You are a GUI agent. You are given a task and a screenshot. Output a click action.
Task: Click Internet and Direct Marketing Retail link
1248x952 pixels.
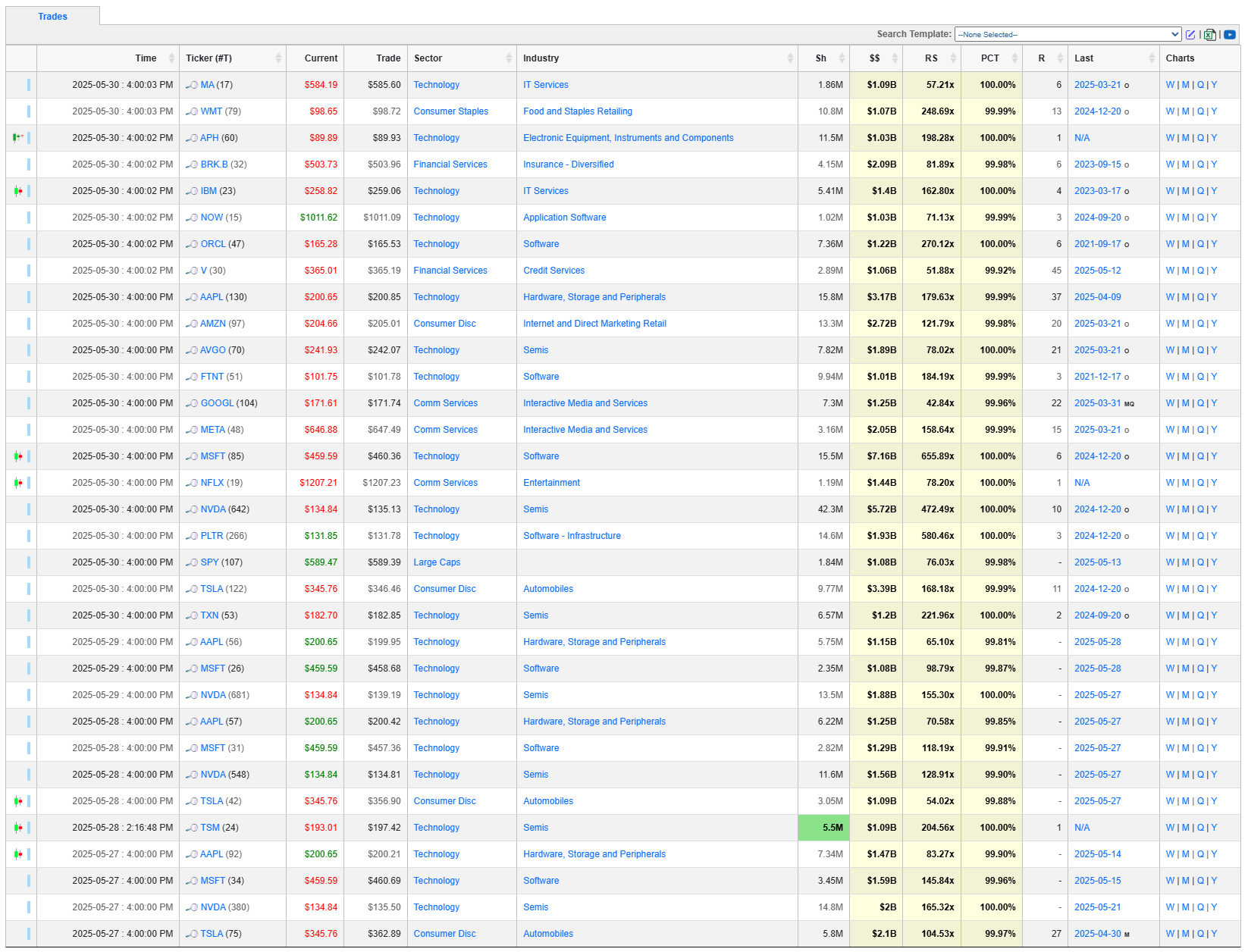(595, 324)
